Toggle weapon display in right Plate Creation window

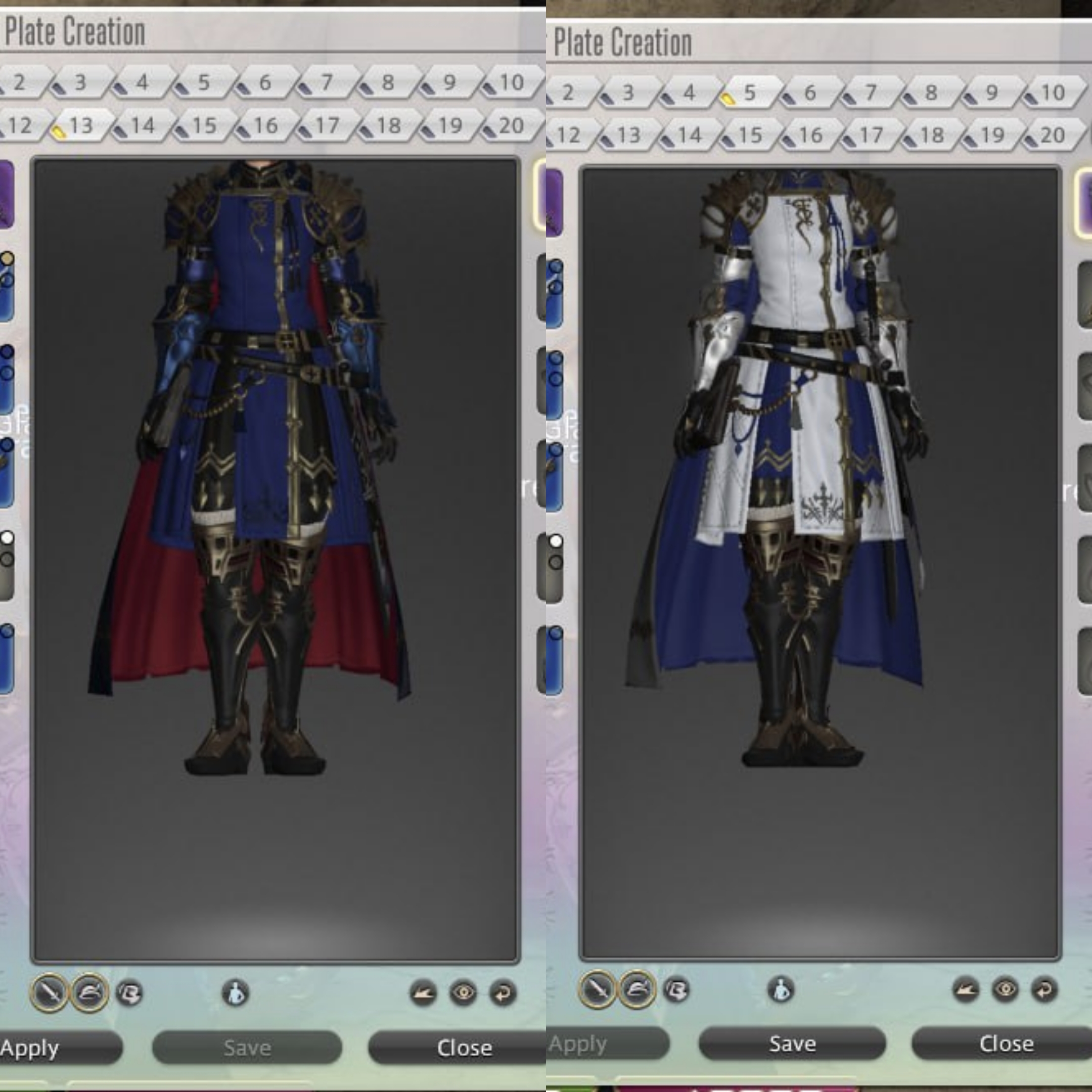598,989
